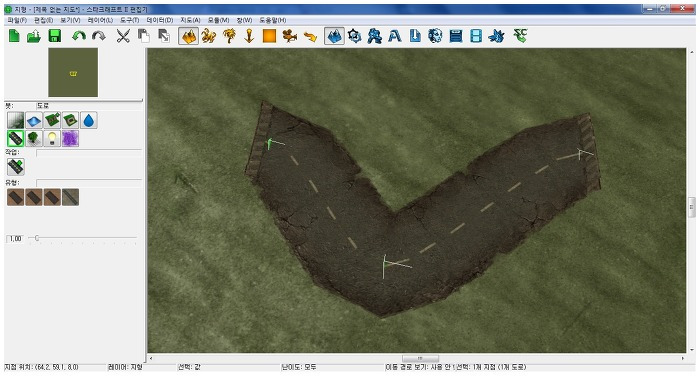Open the blue list manager module icon
The image size is (700, 376).
[456, 36]
